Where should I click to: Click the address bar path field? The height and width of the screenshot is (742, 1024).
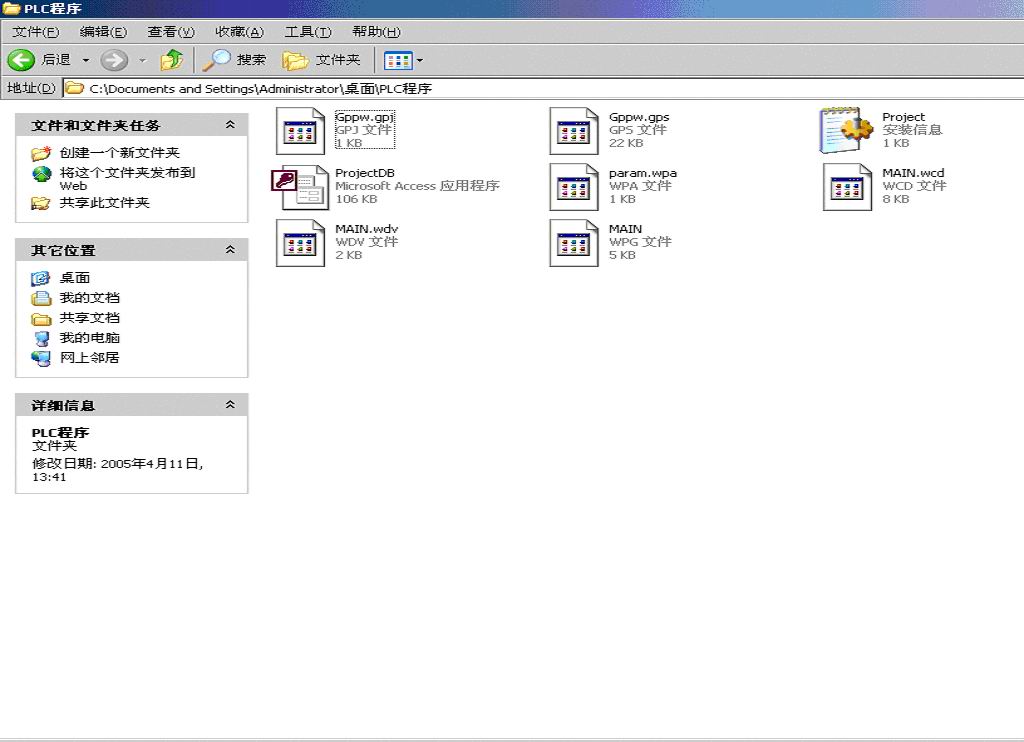542,88
